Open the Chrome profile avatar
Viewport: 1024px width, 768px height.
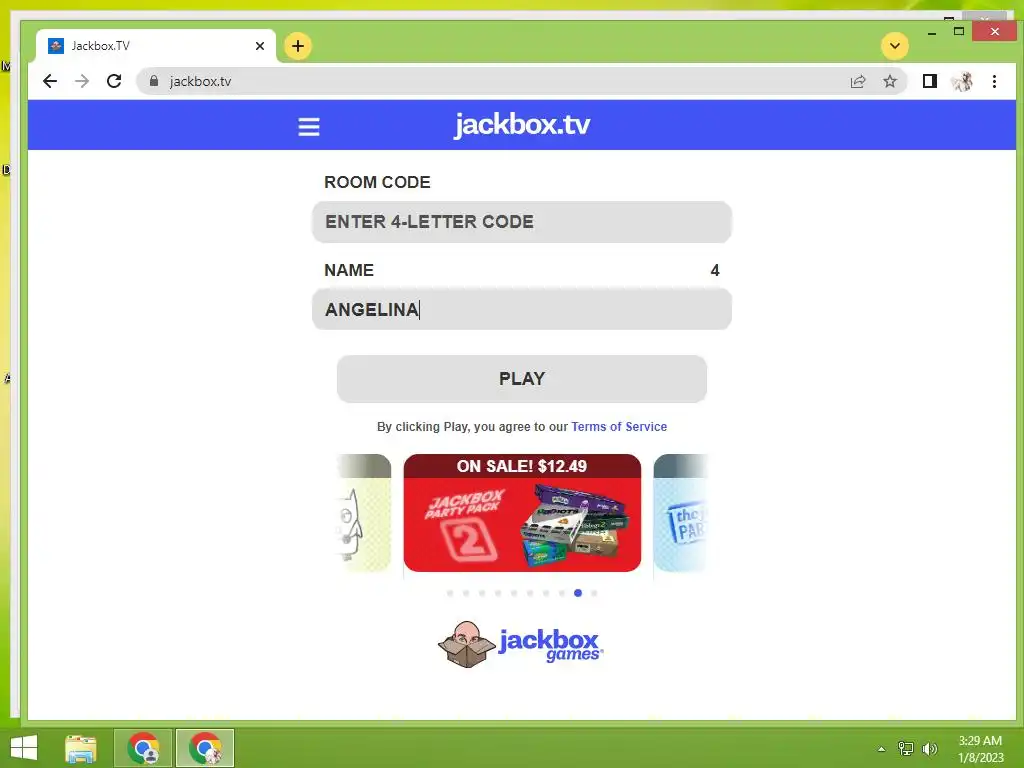[962, 81]
